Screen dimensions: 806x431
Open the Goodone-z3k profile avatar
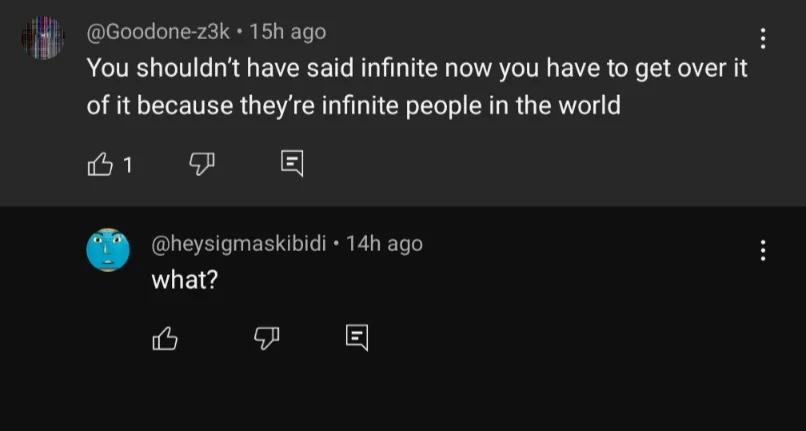tap(42, 39)
